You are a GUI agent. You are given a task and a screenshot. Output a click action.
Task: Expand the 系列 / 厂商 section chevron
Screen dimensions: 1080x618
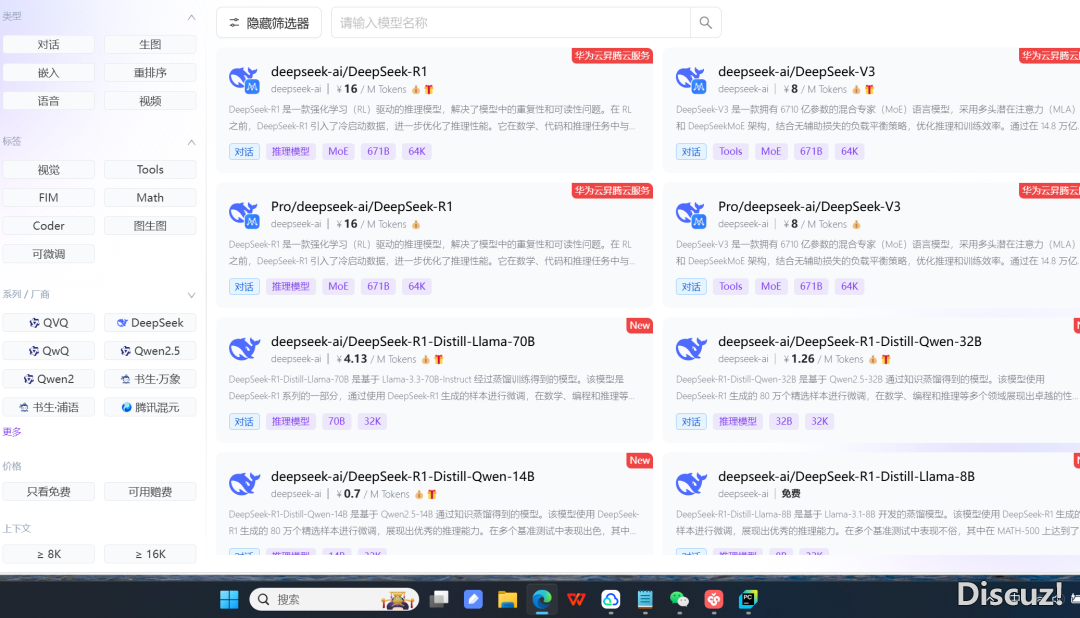[191, 295]
